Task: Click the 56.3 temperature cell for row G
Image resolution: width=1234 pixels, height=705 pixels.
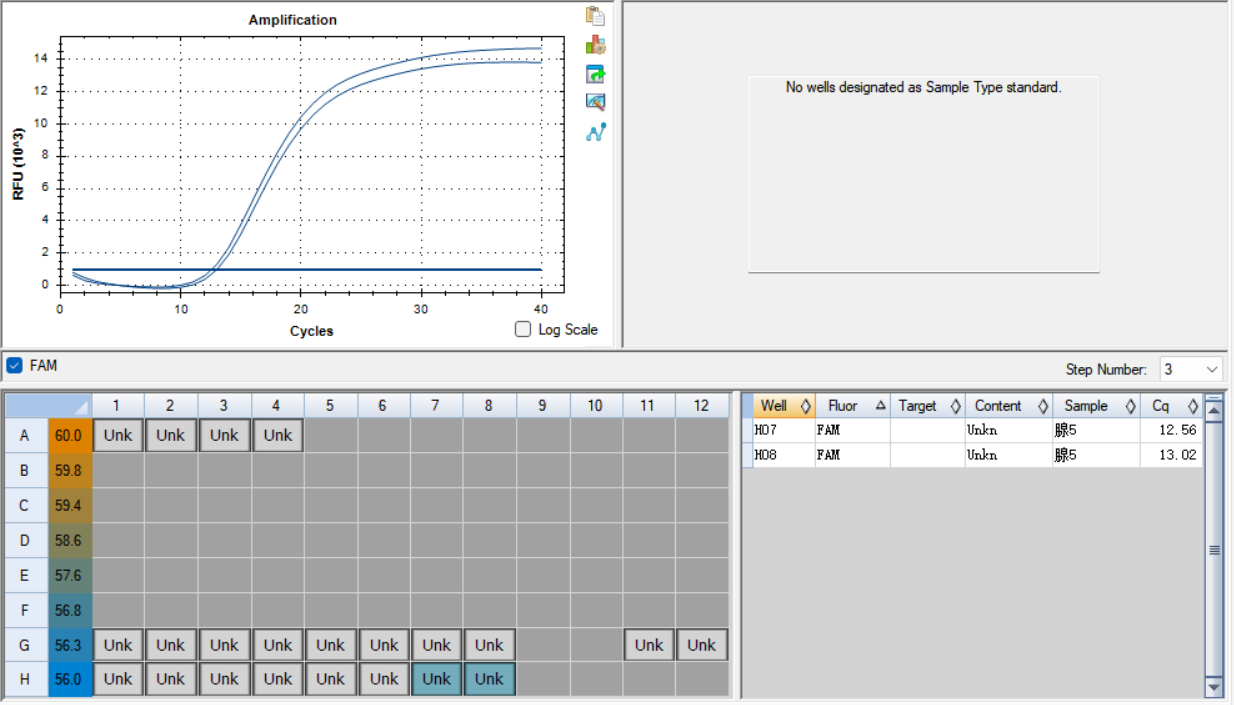Action: (69, 645)
